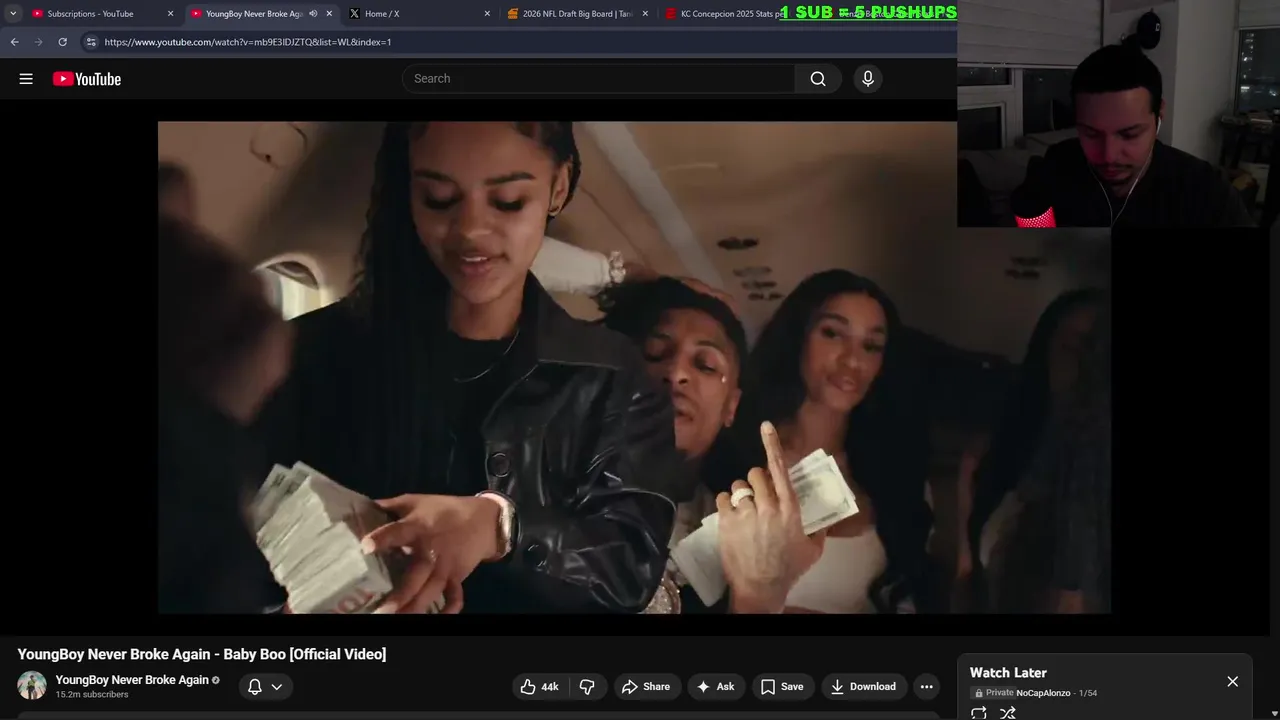Download the video
1280x720 pixels.
click(864, 686)
